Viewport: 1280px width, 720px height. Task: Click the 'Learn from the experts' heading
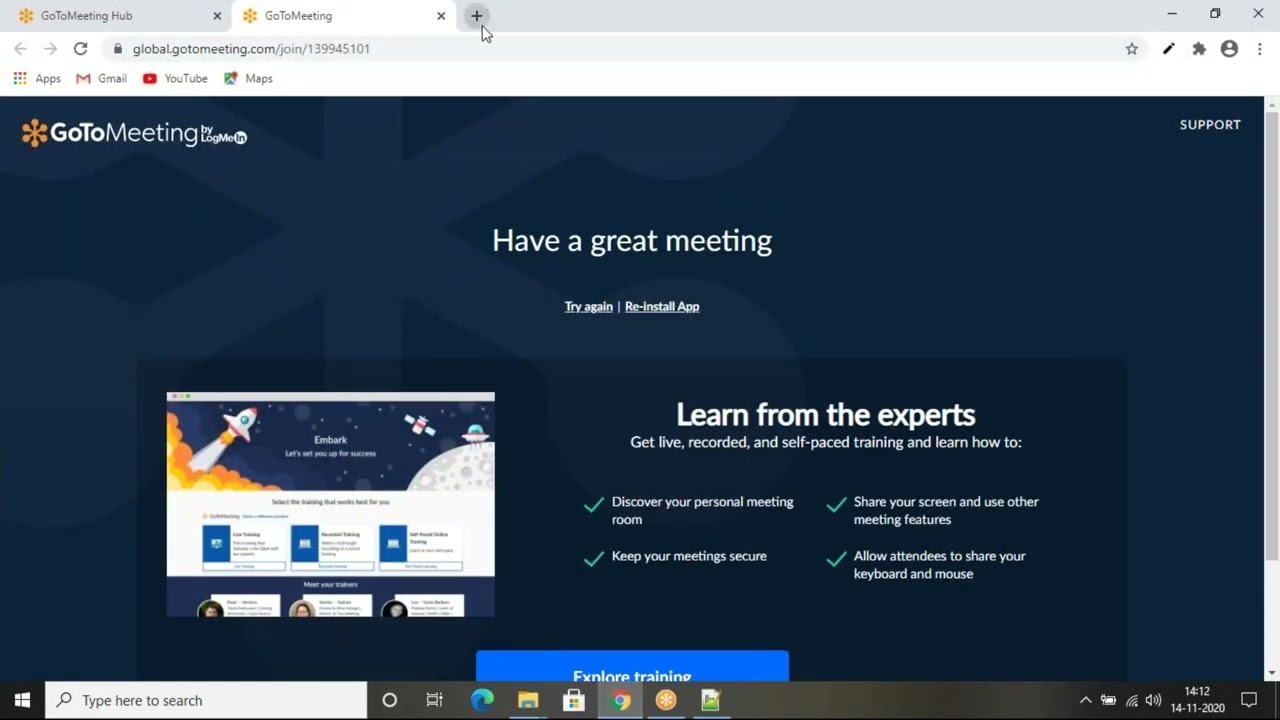click(x=825, y=414)
